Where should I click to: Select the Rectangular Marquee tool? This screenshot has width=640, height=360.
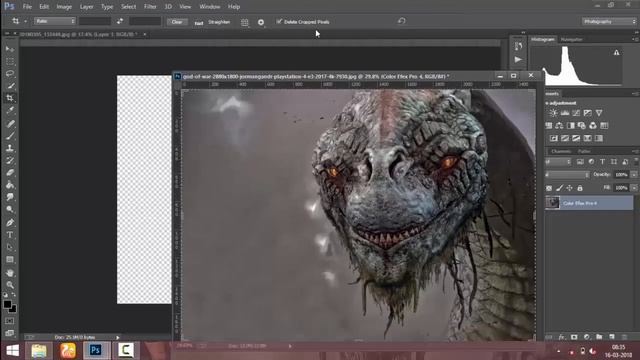click(10, 61)
